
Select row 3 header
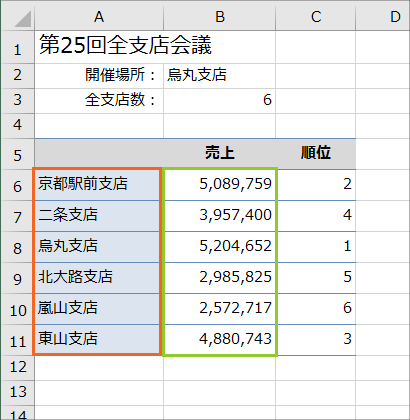click(17, 101)
